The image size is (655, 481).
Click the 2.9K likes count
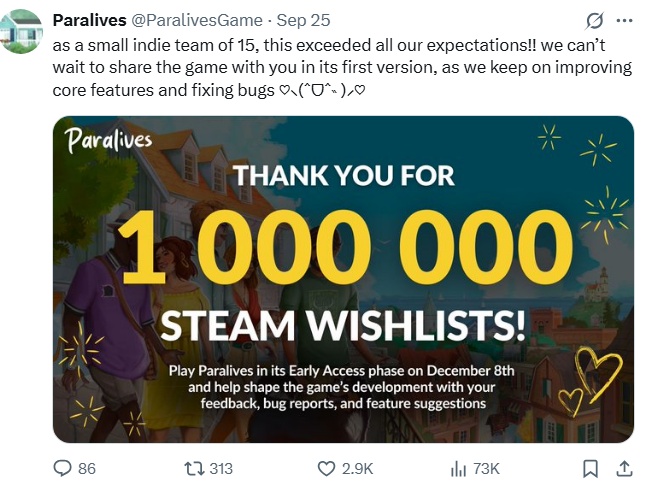[x=358, y=468]
